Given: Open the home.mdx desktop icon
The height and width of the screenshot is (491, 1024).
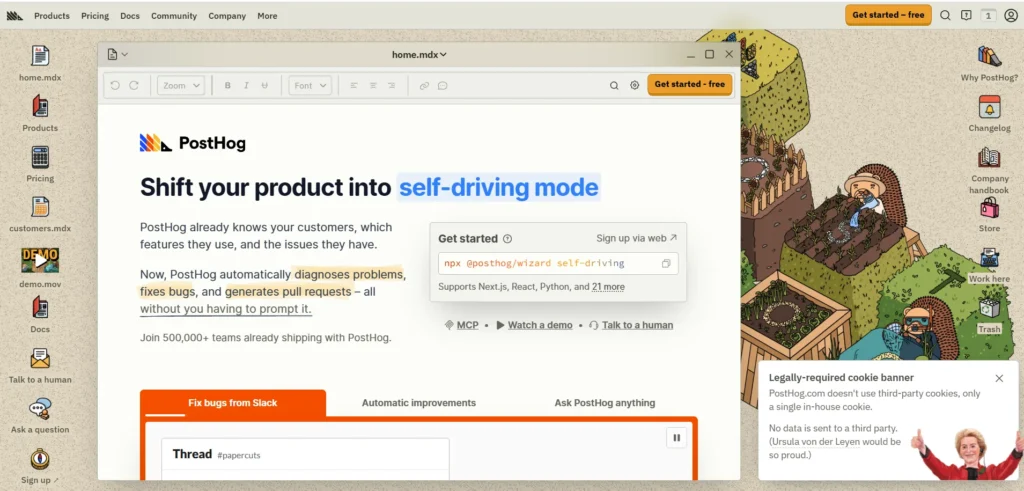Looking at the screenshot, I should [40, 56].
